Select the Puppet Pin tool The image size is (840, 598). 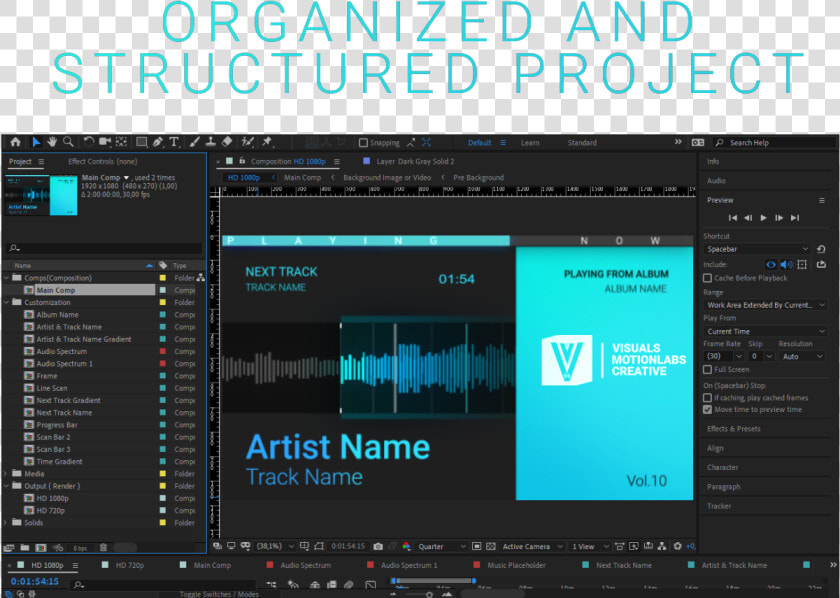point(267,142)
